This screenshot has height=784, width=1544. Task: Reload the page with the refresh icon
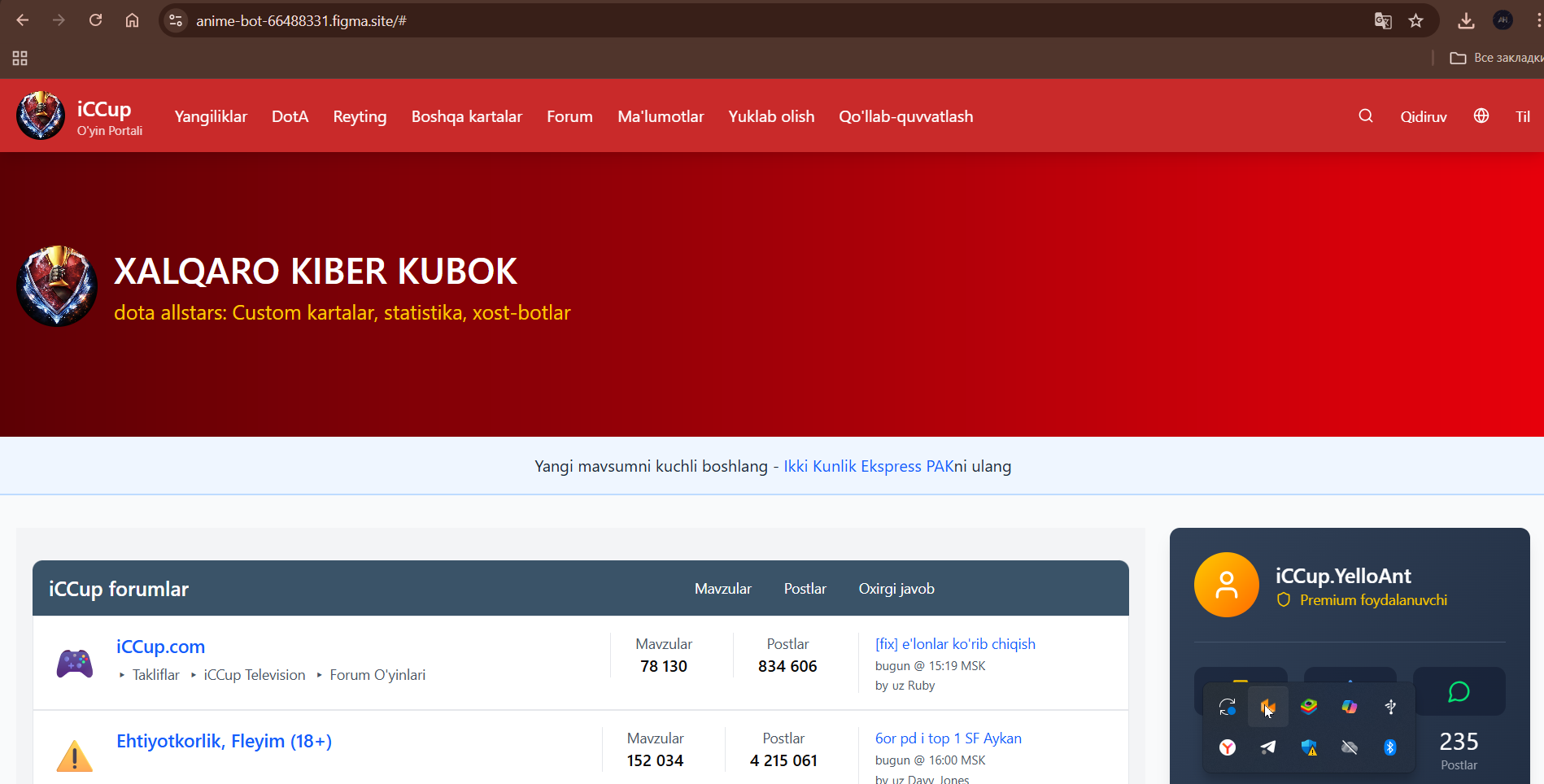pyautogui.click(x=95, y=20)
